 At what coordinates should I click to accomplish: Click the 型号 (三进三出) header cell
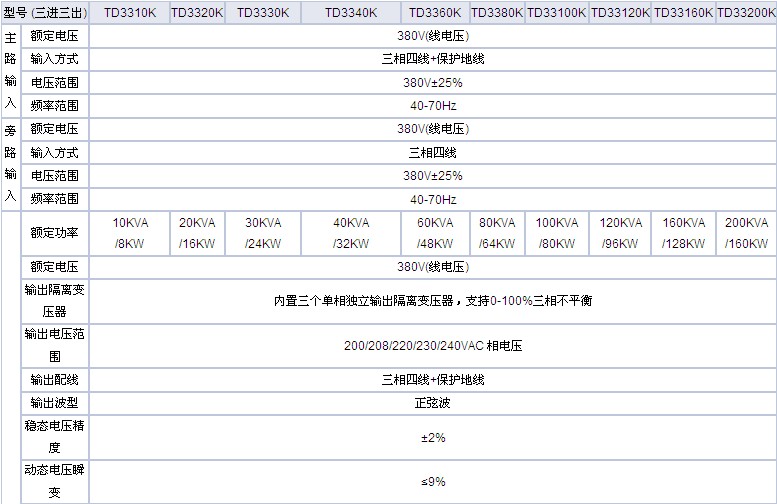[44, 13]
